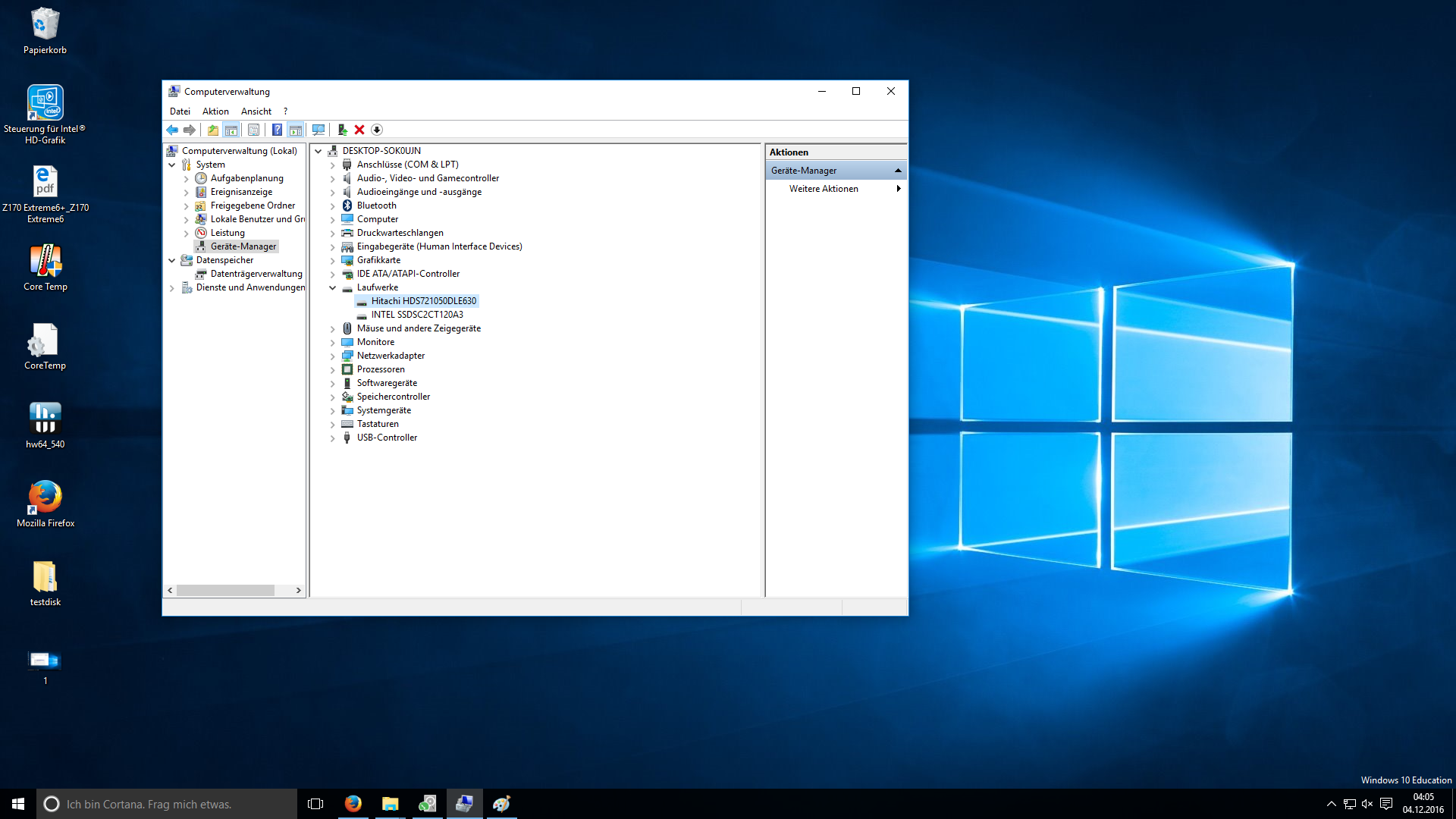
Task: Expand Dienste und Anwendungen node
Action: point(172,287)
